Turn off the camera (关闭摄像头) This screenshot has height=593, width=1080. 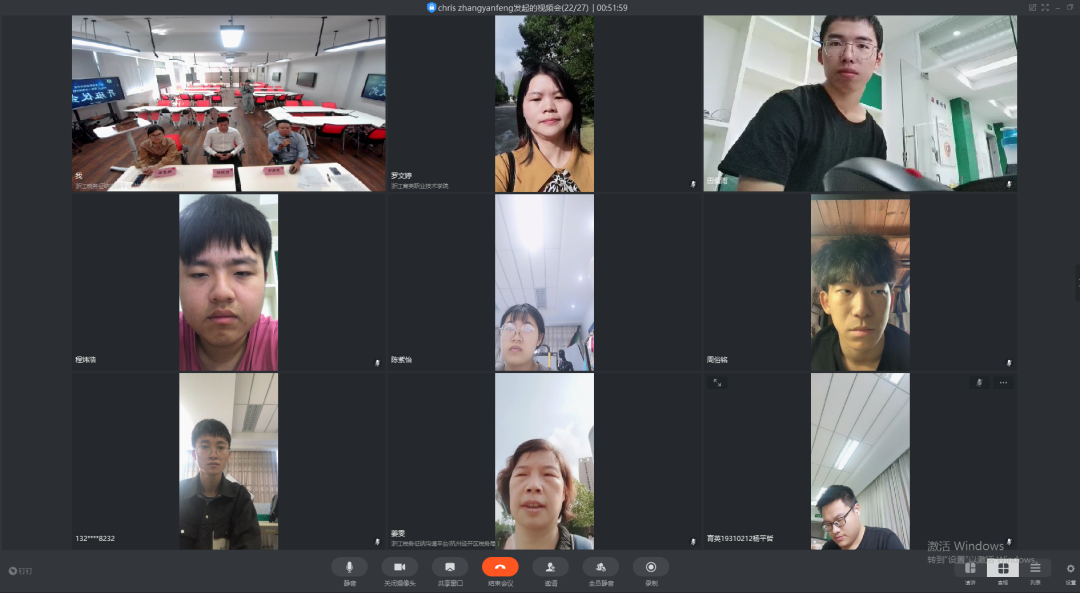pos(399,567)
